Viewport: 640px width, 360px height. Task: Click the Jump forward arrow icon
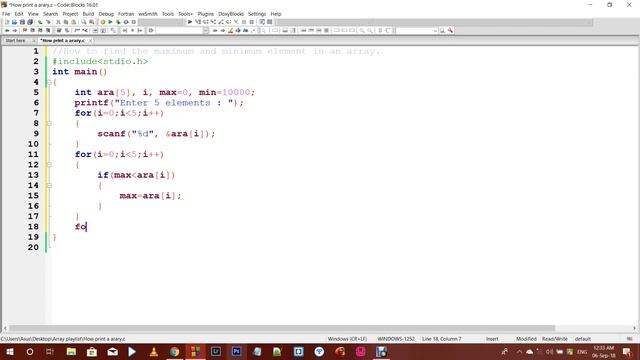(x=14, y=31)
